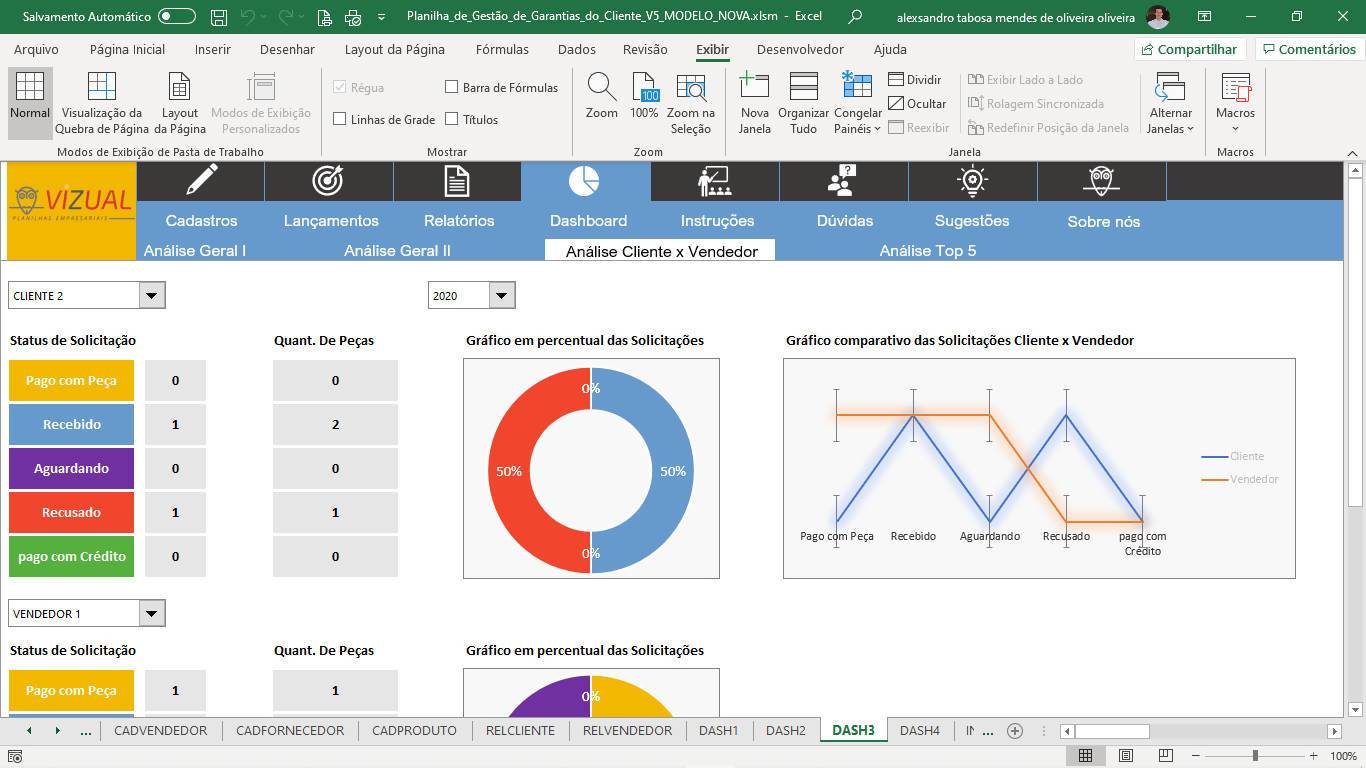The height and width of the screenshot is (768, 1366).
Task: Enable Títulos checkbox
Action: point(452,119)
